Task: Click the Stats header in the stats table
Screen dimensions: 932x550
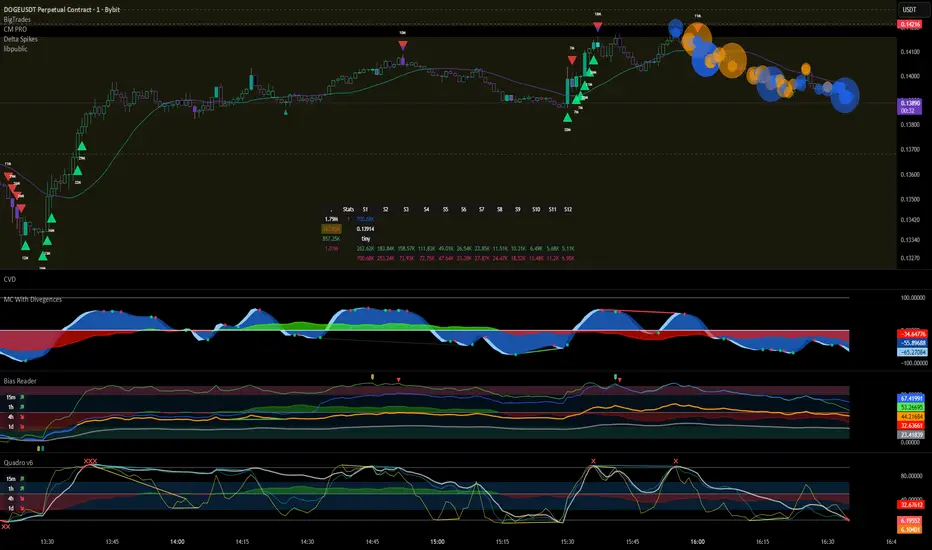Action: 348,209
